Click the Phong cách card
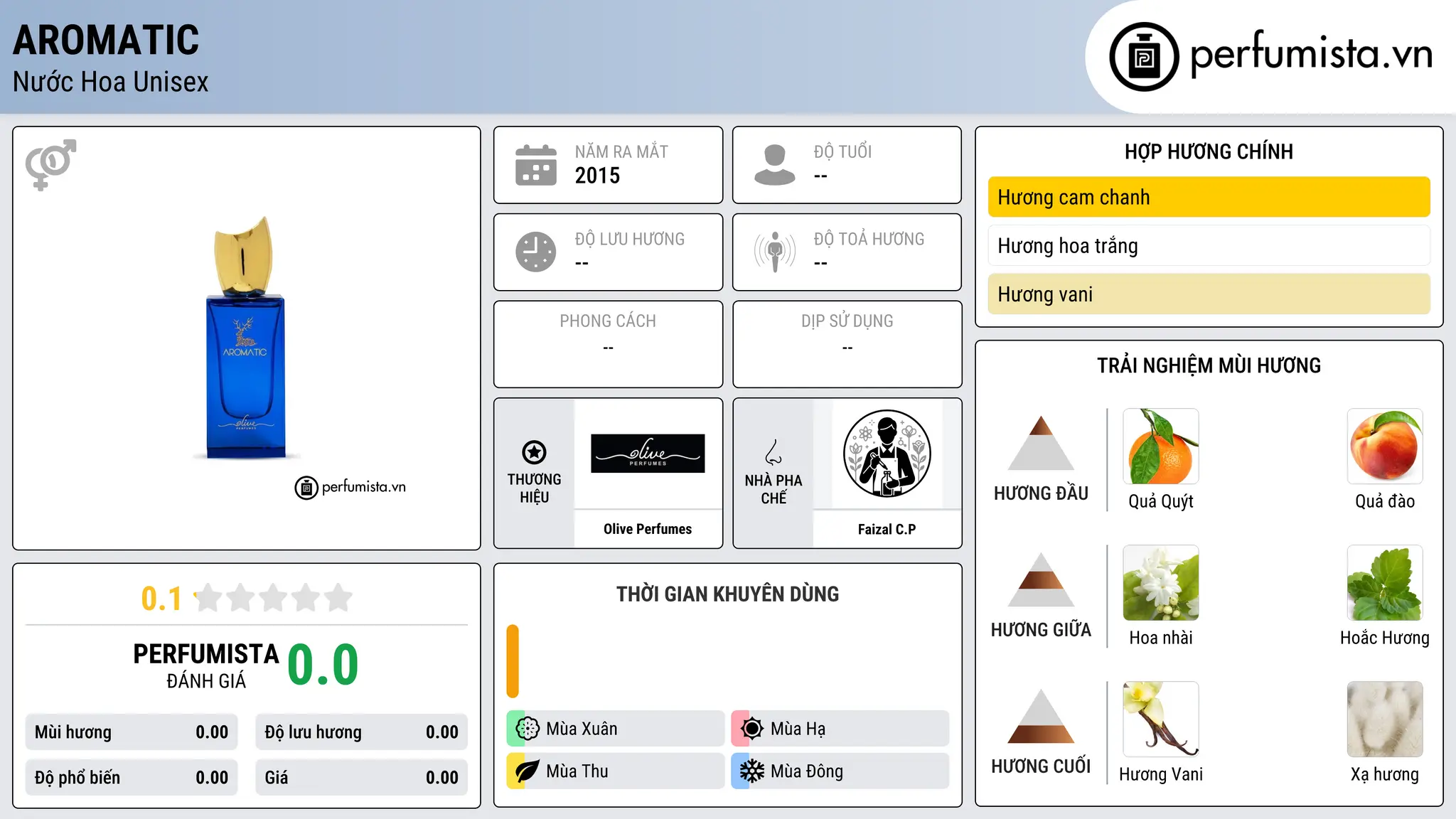 608,344
